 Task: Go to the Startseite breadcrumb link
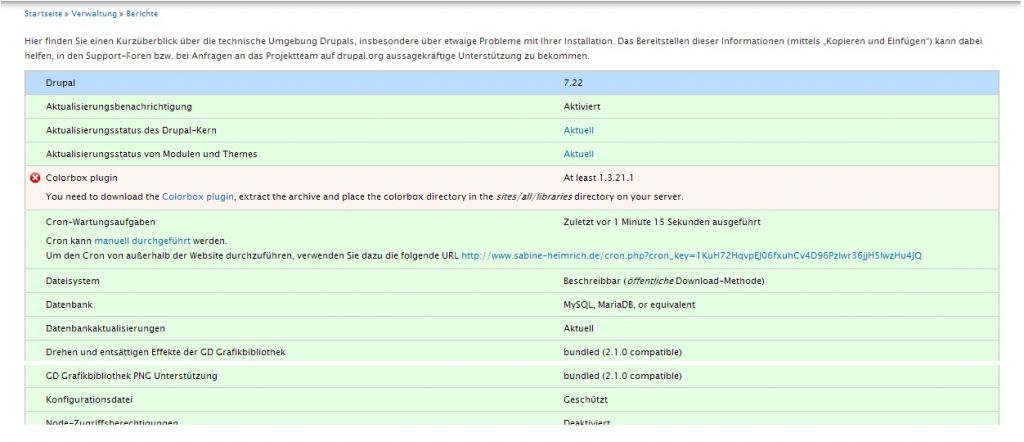(x=45, y=14)
